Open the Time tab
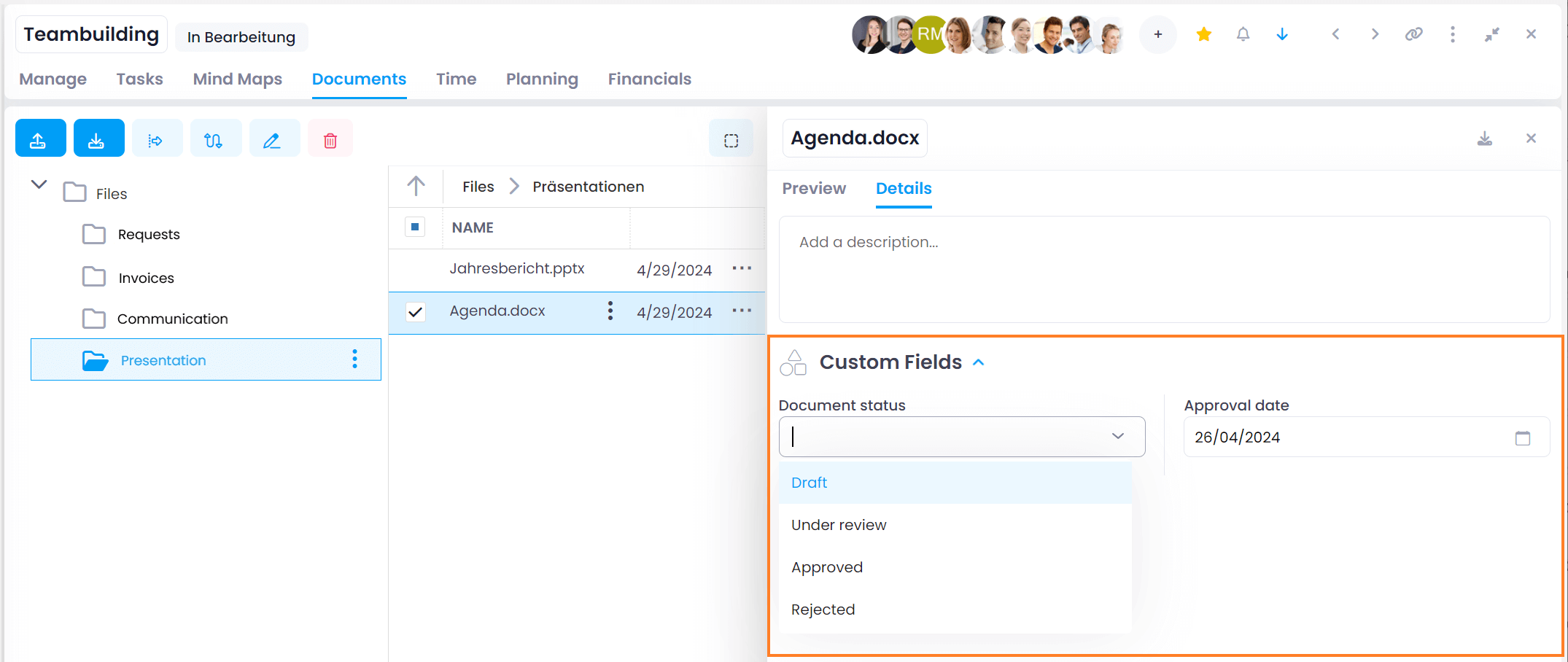The image size is (1568, 662). 456,79
